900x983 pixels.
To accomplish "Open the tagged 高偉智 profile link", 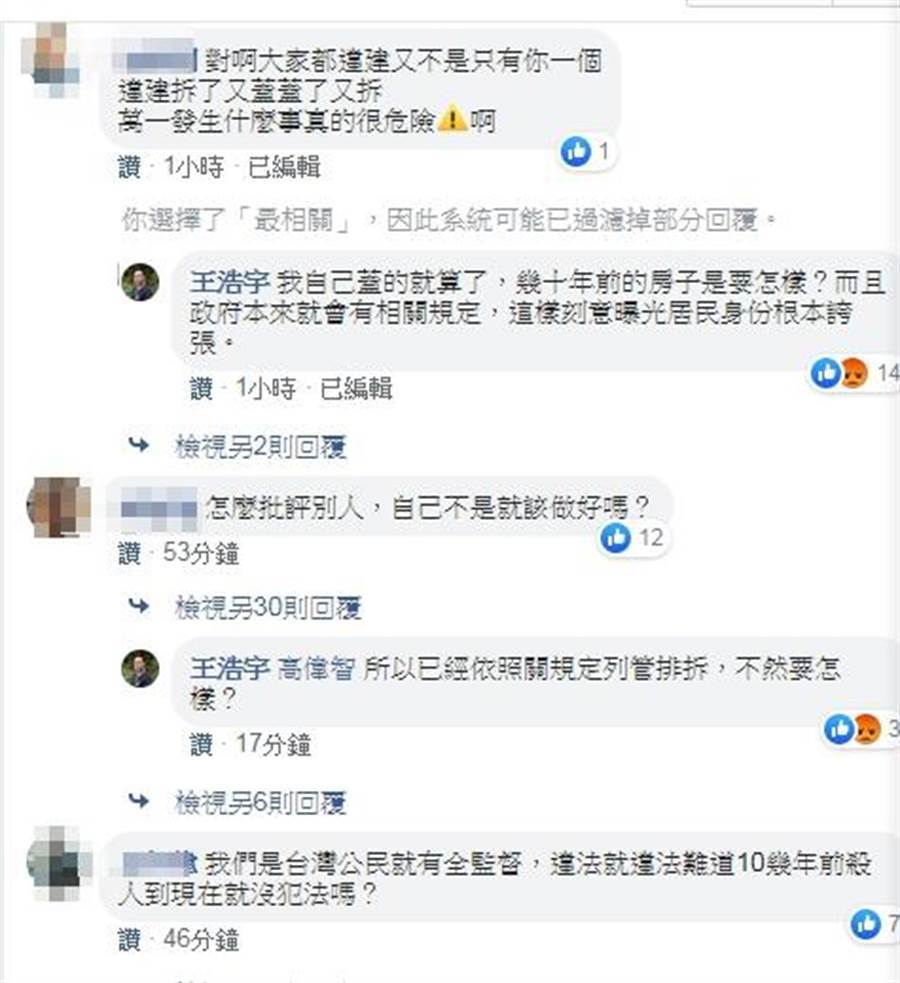I will click(316, 669).
